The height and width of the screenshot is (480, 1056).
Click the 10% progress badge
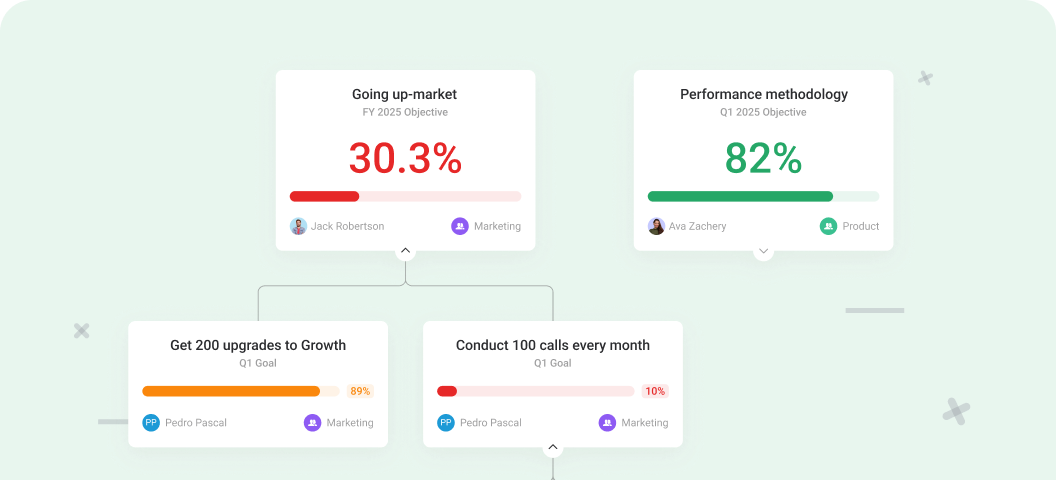pyautogui.click(x=655, y=391)
